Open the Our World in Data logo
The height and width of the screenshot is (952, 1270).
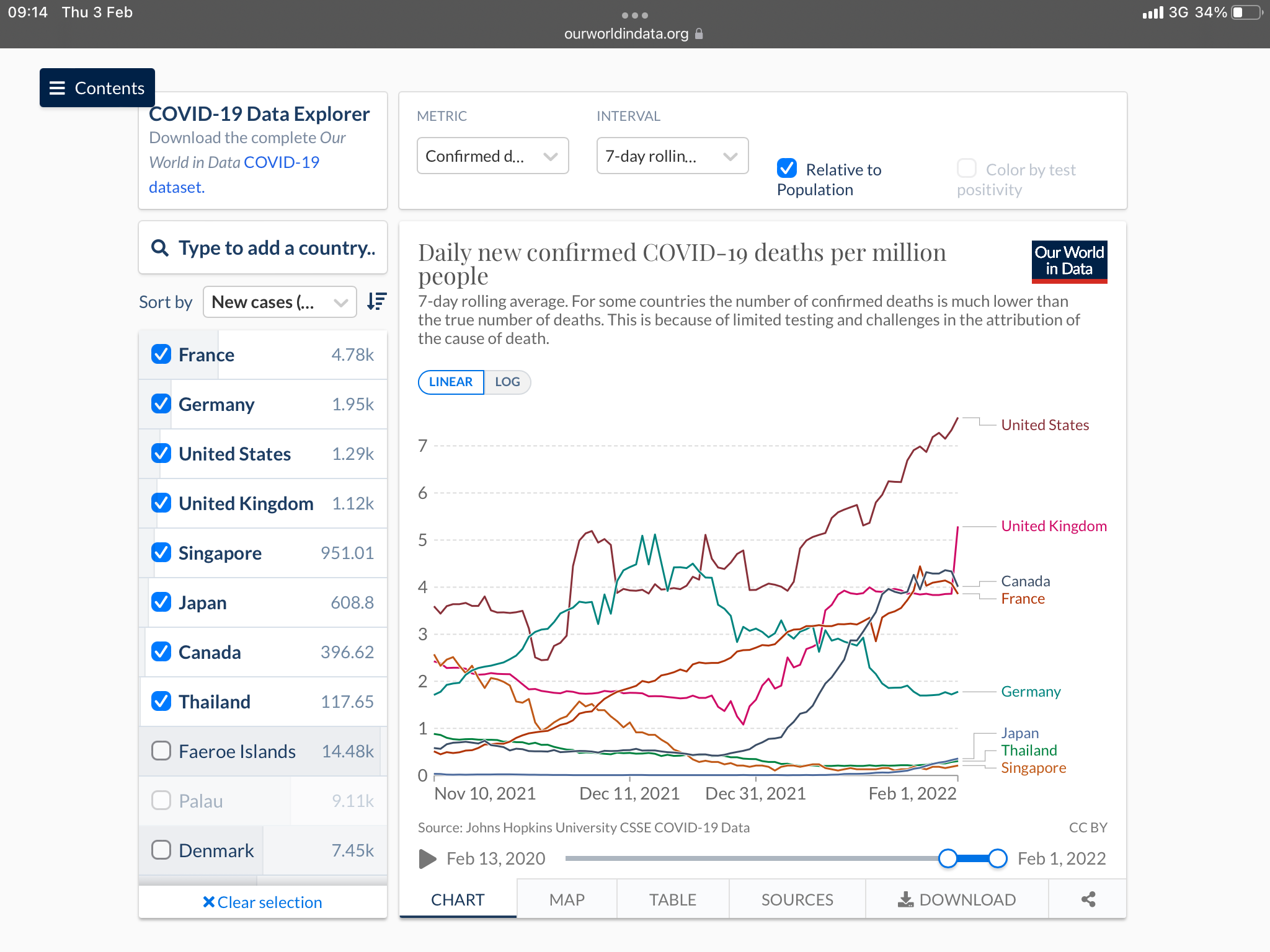point(1069,262)
